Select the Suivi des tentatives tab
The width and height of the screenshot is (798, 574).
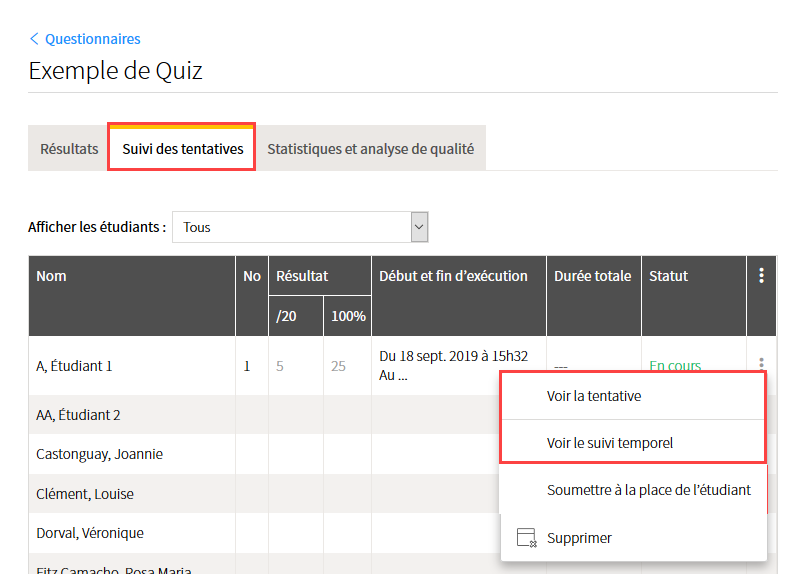(182, 148)
